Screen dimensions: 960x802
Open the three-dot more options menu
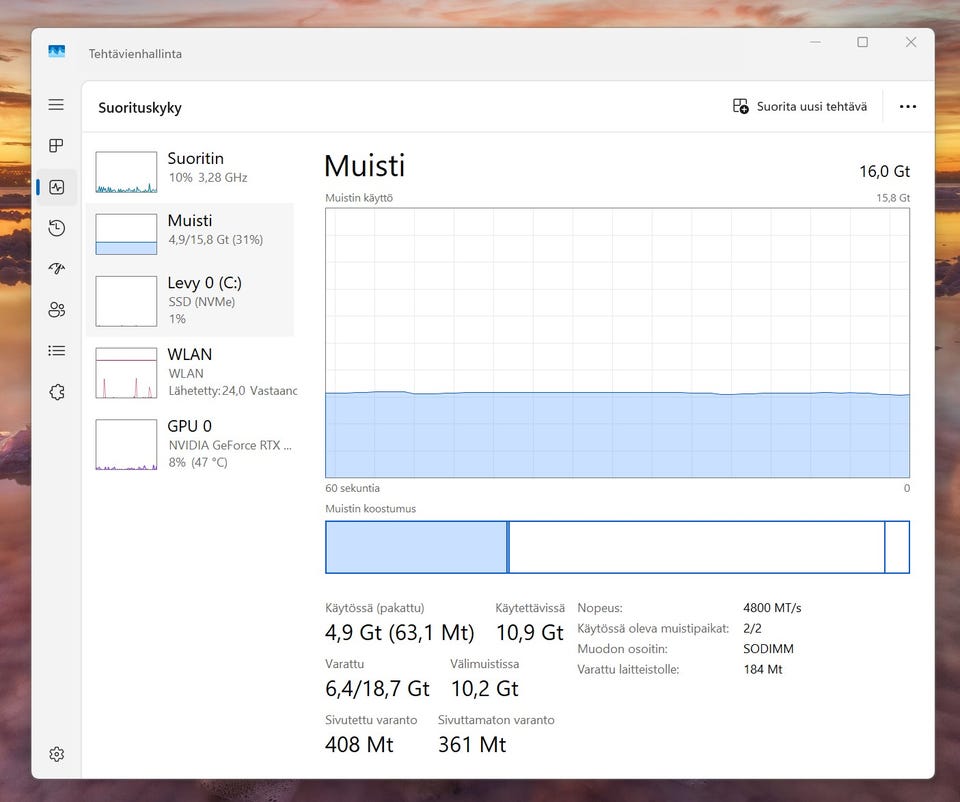tap(907, 107)
